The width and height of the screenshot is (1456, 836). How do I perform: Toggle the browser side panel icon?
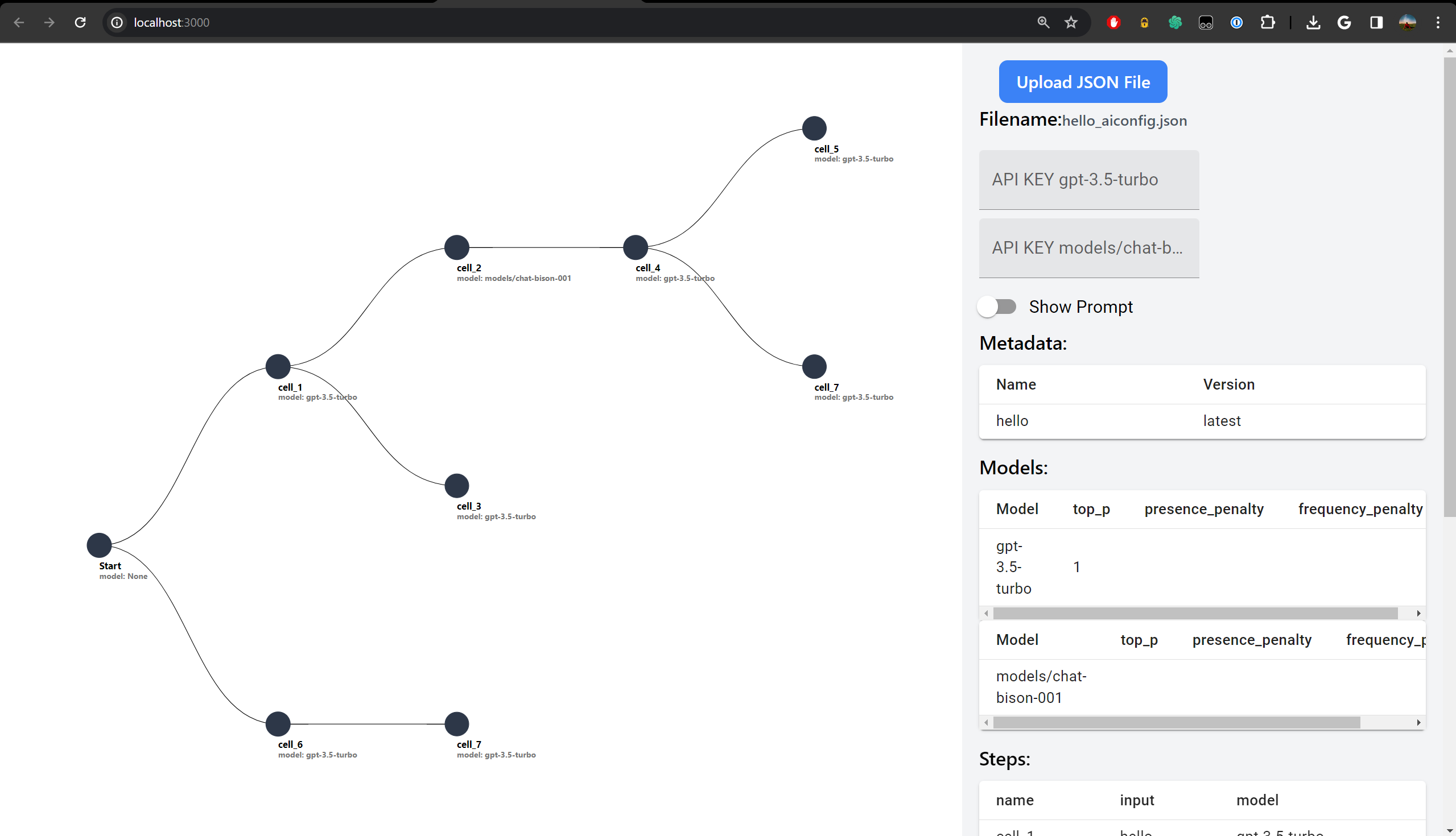1376,22
